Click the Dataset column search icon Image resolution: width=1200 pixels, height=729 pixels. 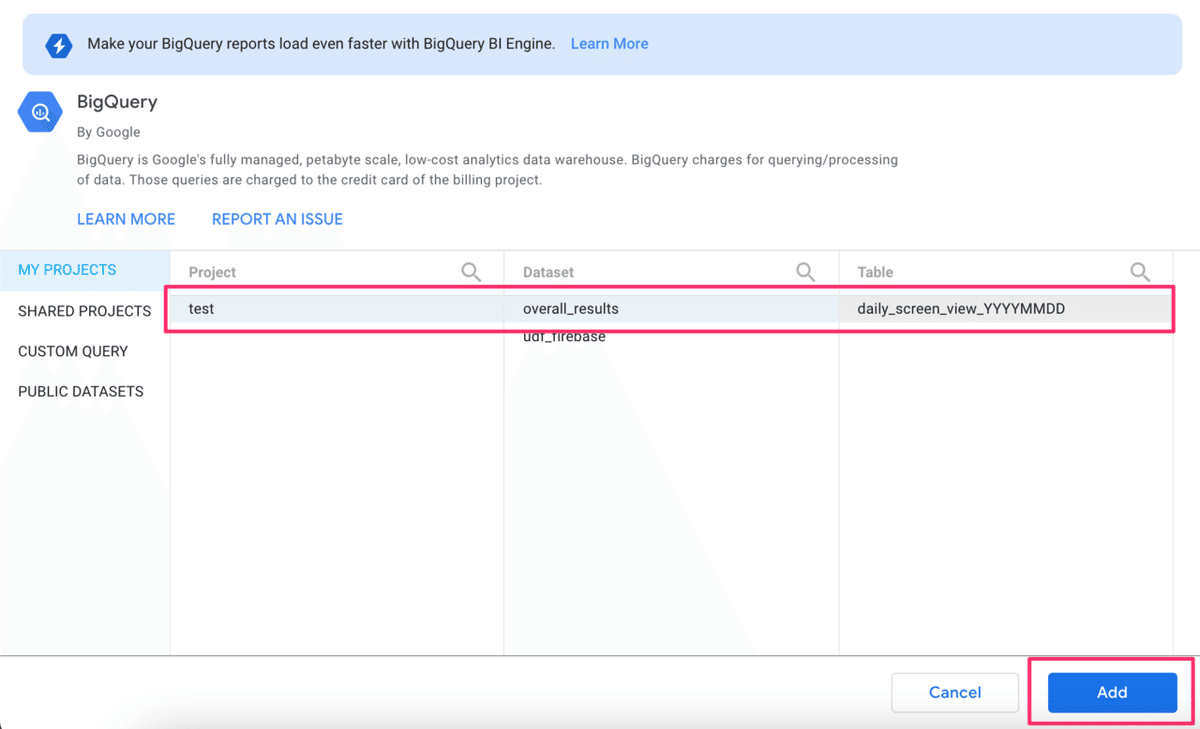pos(805,272)
